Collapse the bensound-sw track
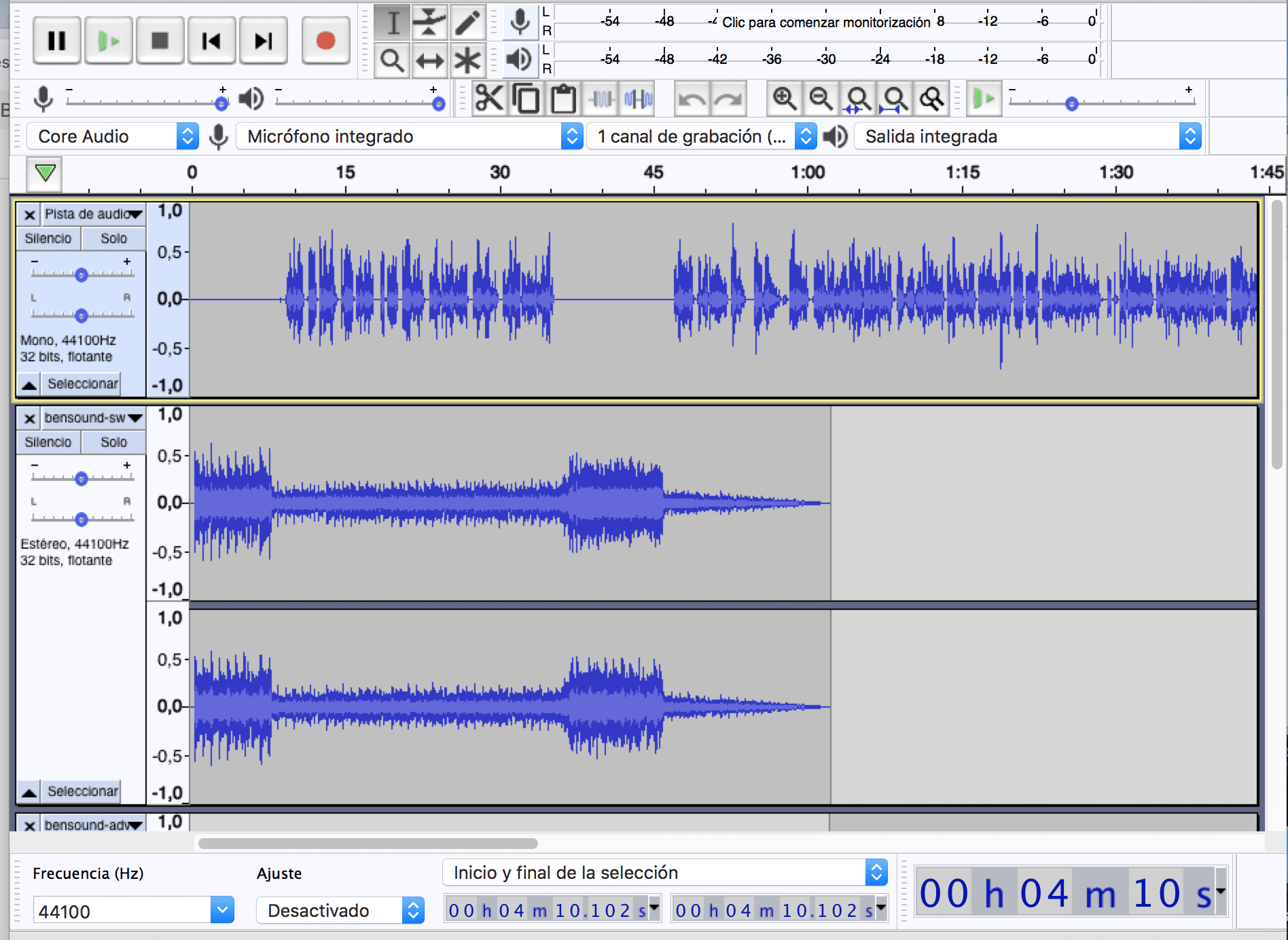1288x940 pixels. [x=29, y=793]
